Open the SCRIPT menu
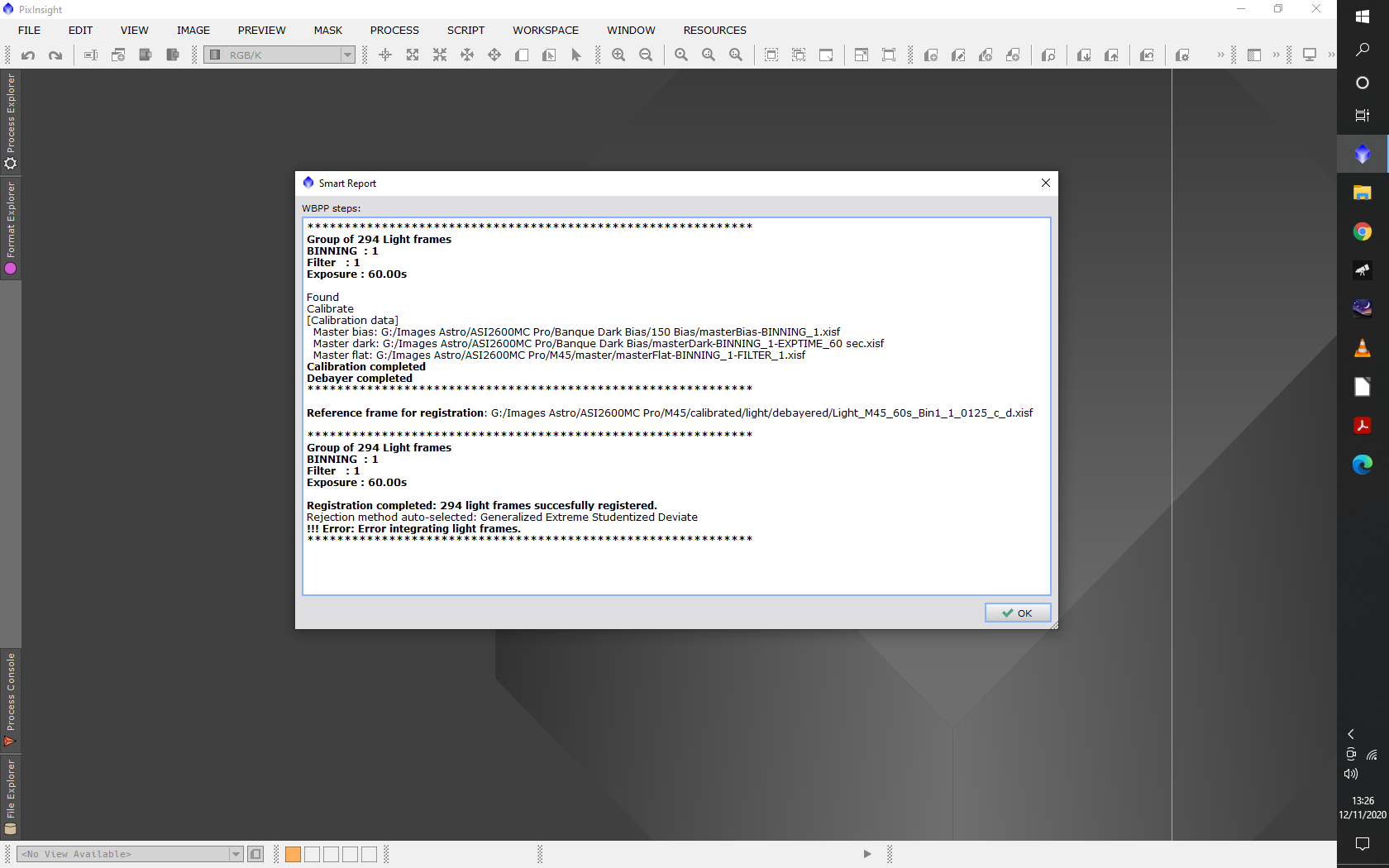The image size is (1389, 868). pyautogui.click(x=465, y=31)
